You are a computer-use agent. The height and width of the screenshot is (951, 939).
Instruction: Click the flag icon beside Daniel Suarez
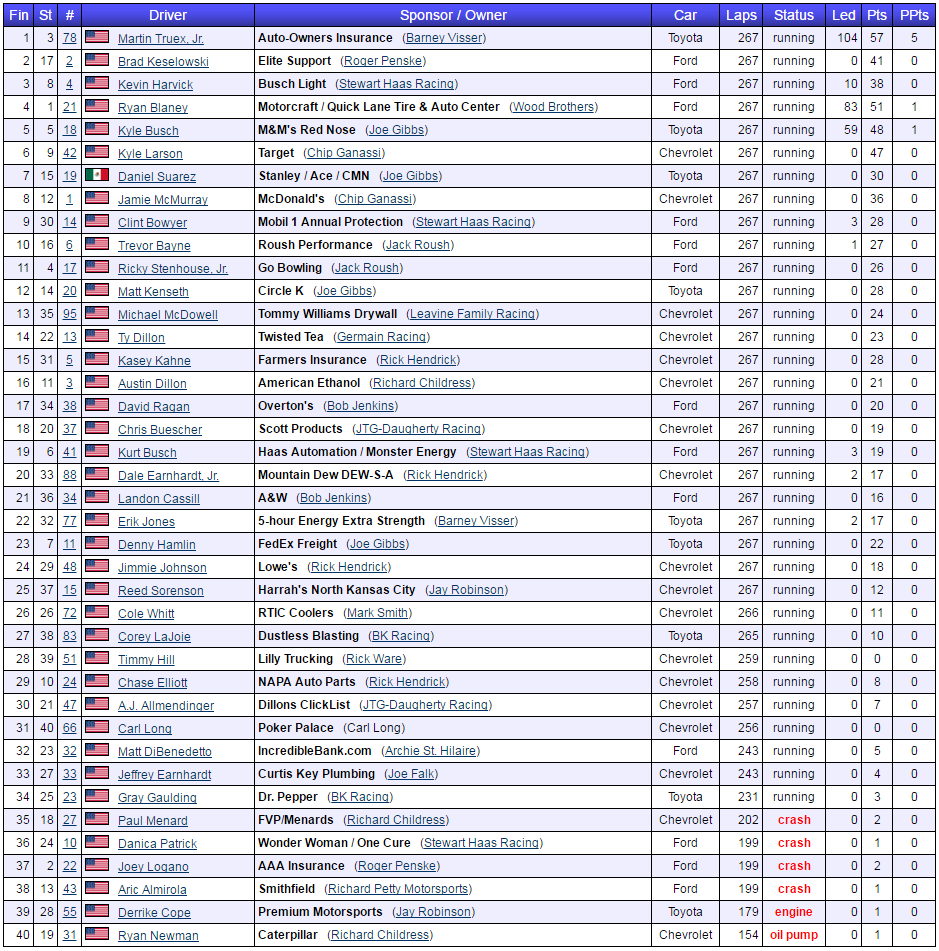point(97,175)
